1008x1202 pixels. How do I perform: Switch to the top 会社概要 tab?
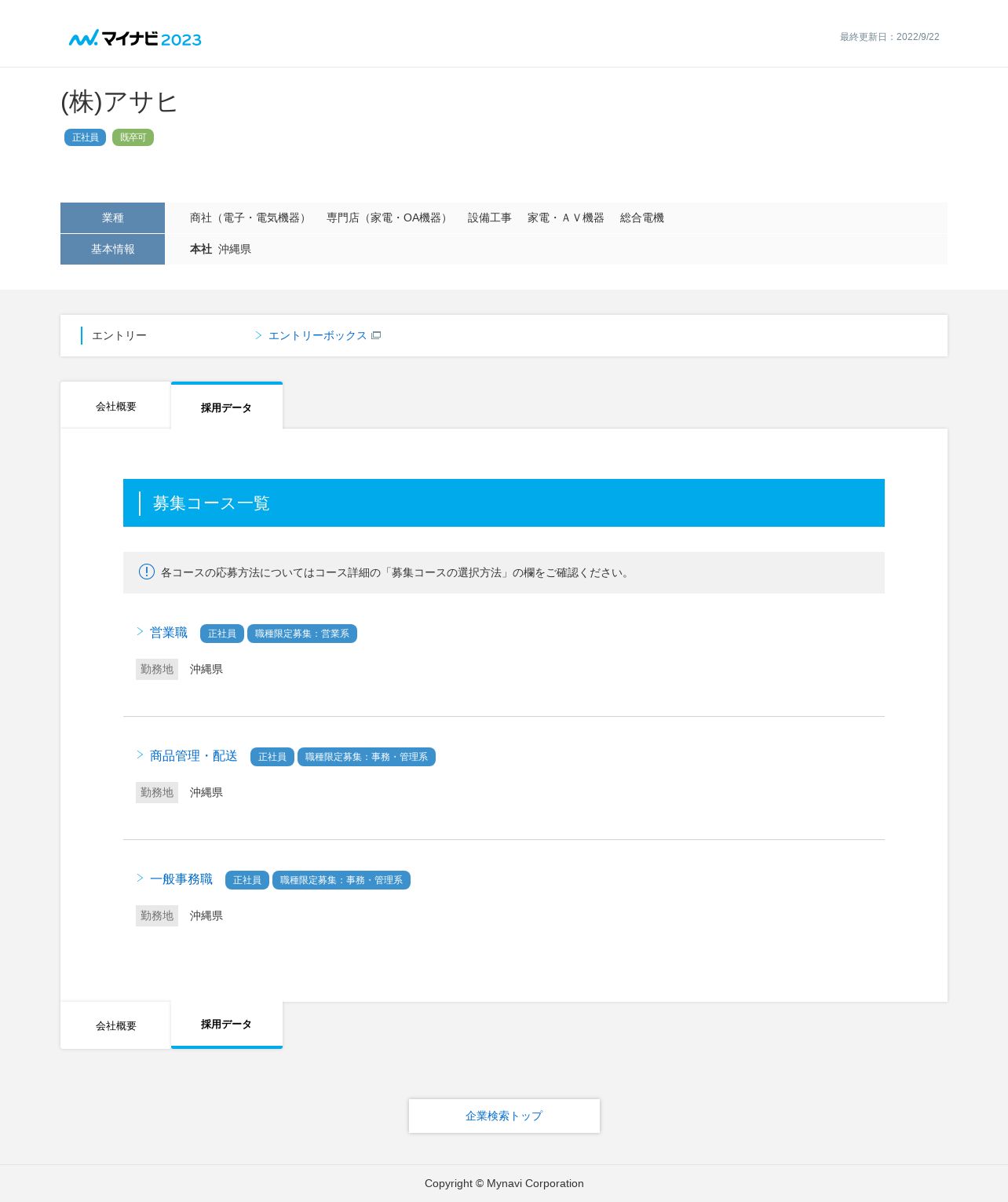(x=116, y=406)
